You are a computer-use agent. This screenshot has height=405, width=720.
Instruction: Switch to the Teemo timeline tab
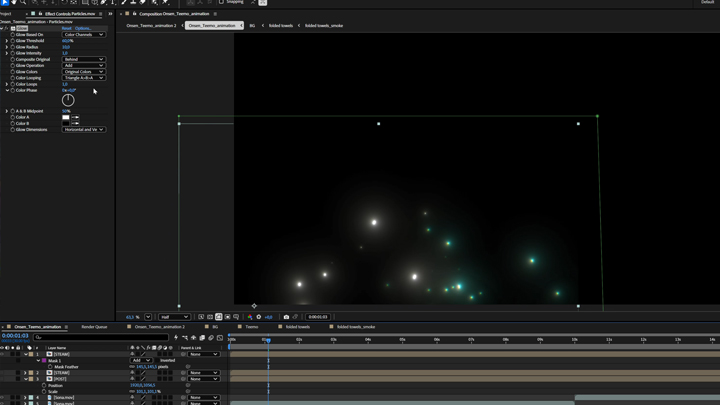click(252, 327)
